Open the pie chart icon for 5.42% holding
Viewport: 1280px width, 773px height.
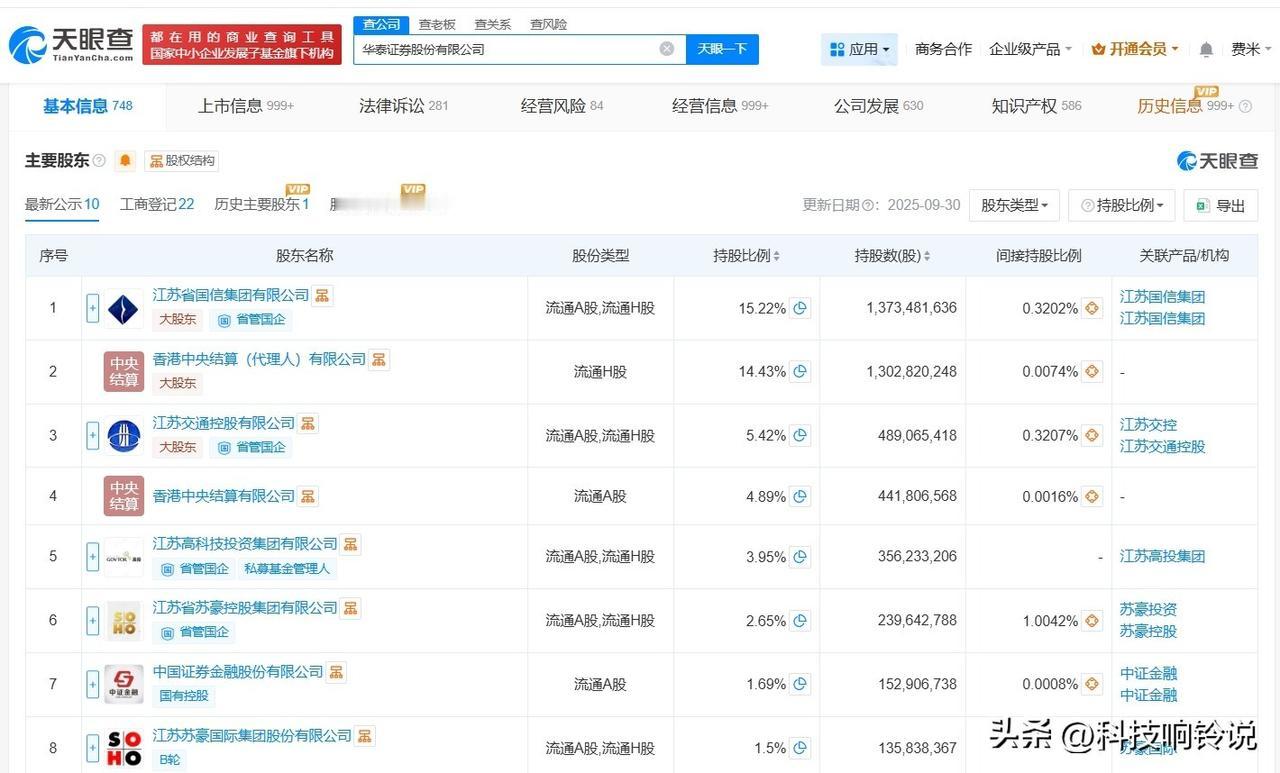coord(800,435)
